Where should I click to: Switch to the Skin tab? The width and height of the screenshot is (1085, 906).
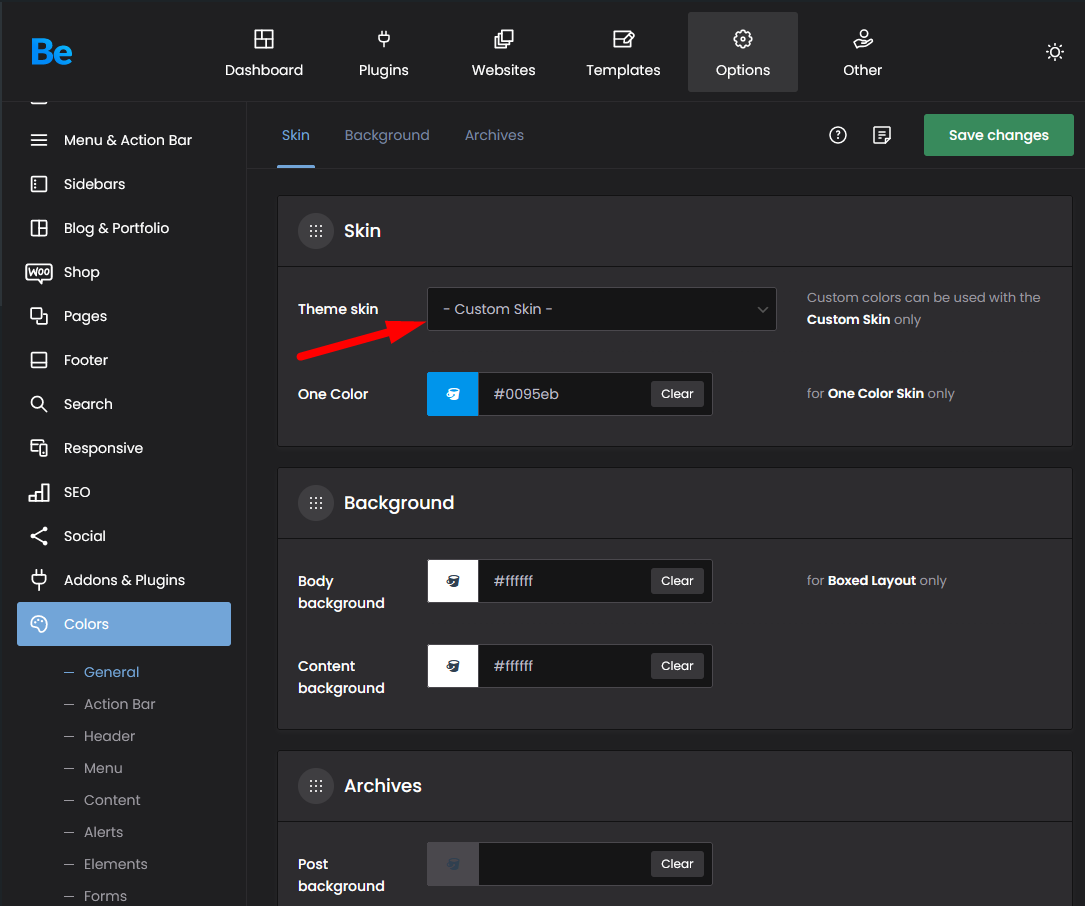(x=295, y=135)
